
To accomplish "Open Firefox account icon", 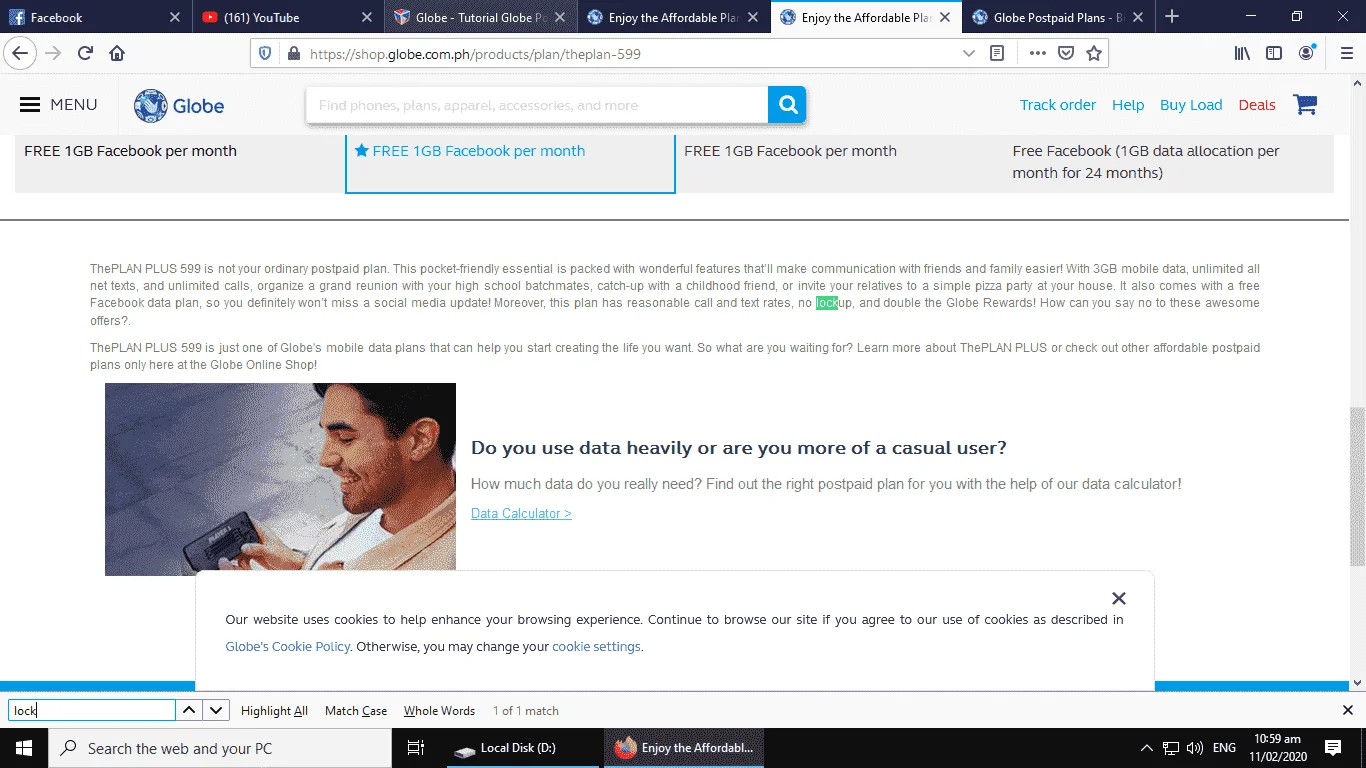I will click(1307, 54).
